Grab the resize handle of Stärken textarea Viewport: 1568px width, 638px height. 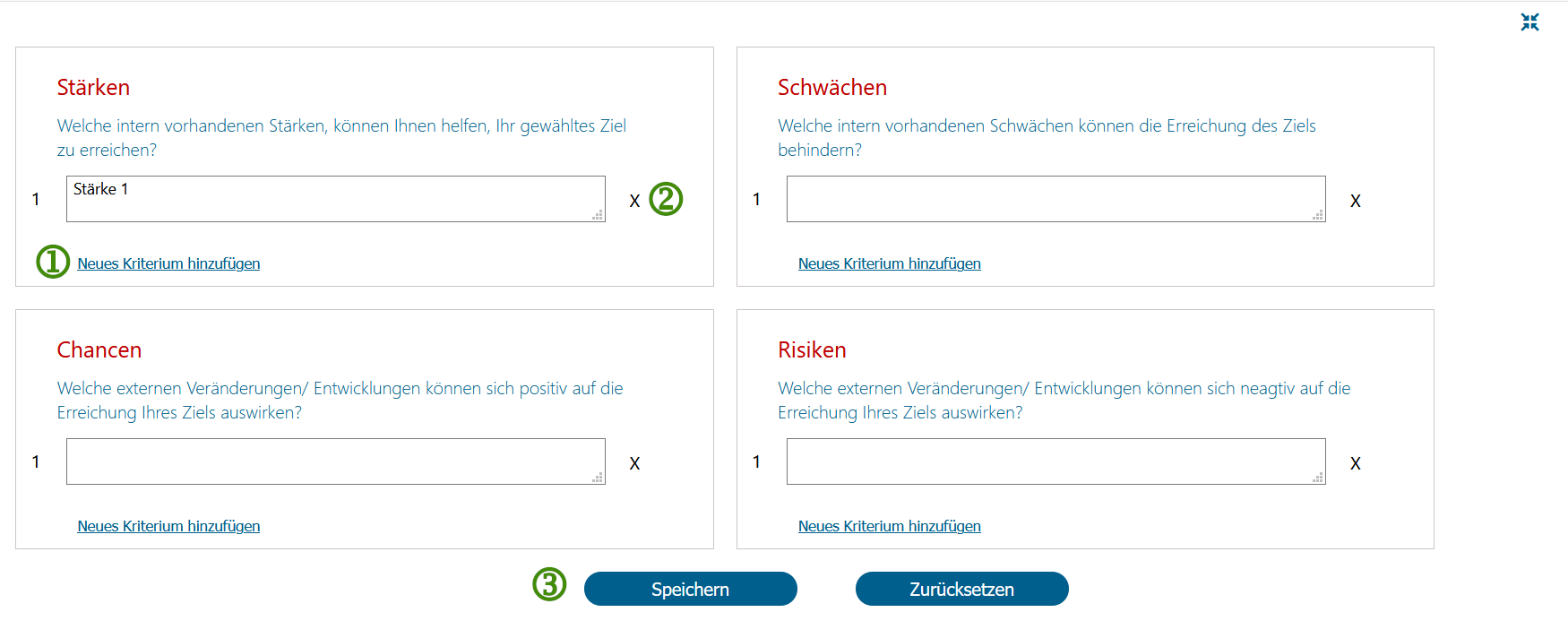point(598,215)
